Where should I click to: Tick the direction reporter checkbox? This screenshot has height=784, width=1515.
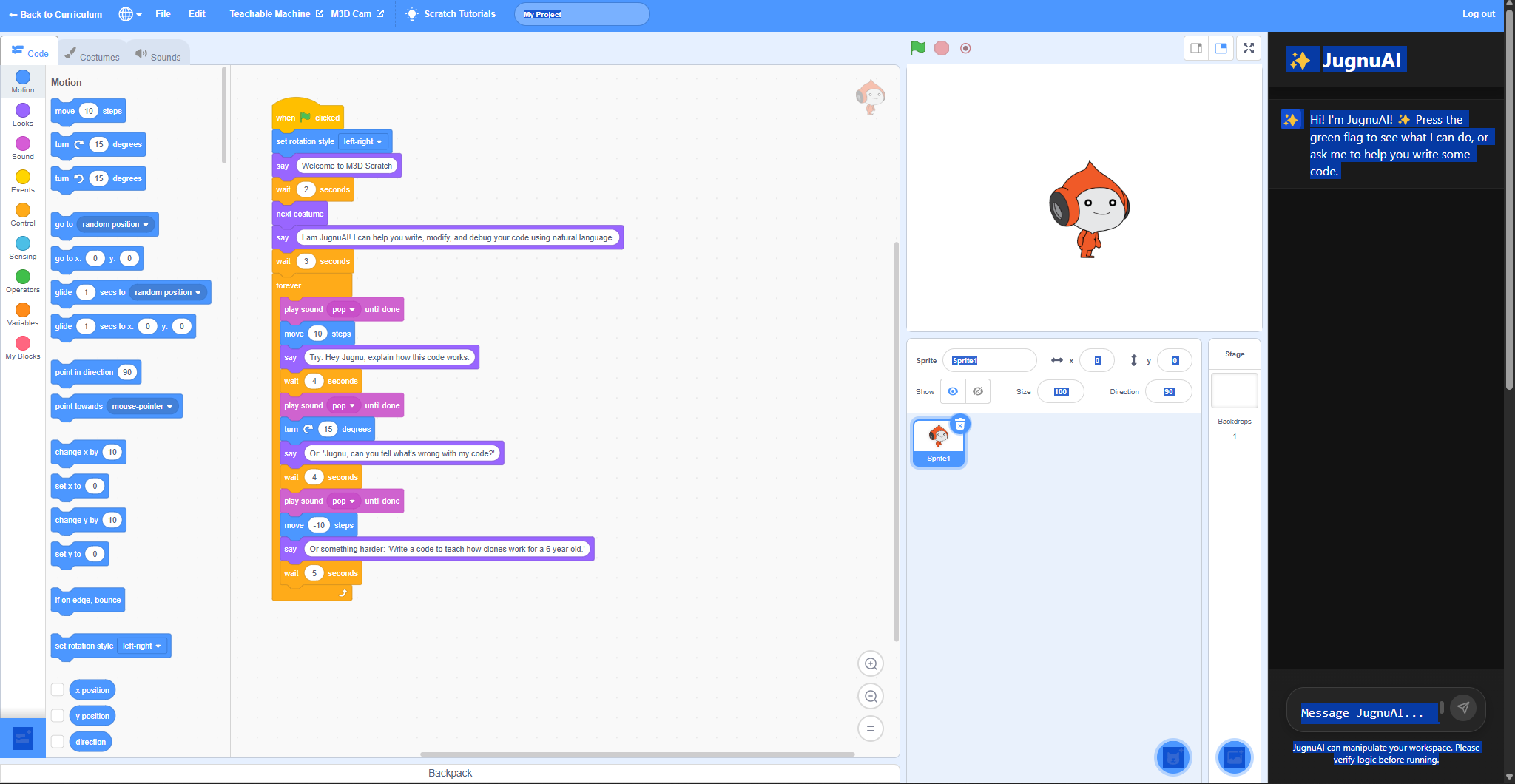(58, 742)
